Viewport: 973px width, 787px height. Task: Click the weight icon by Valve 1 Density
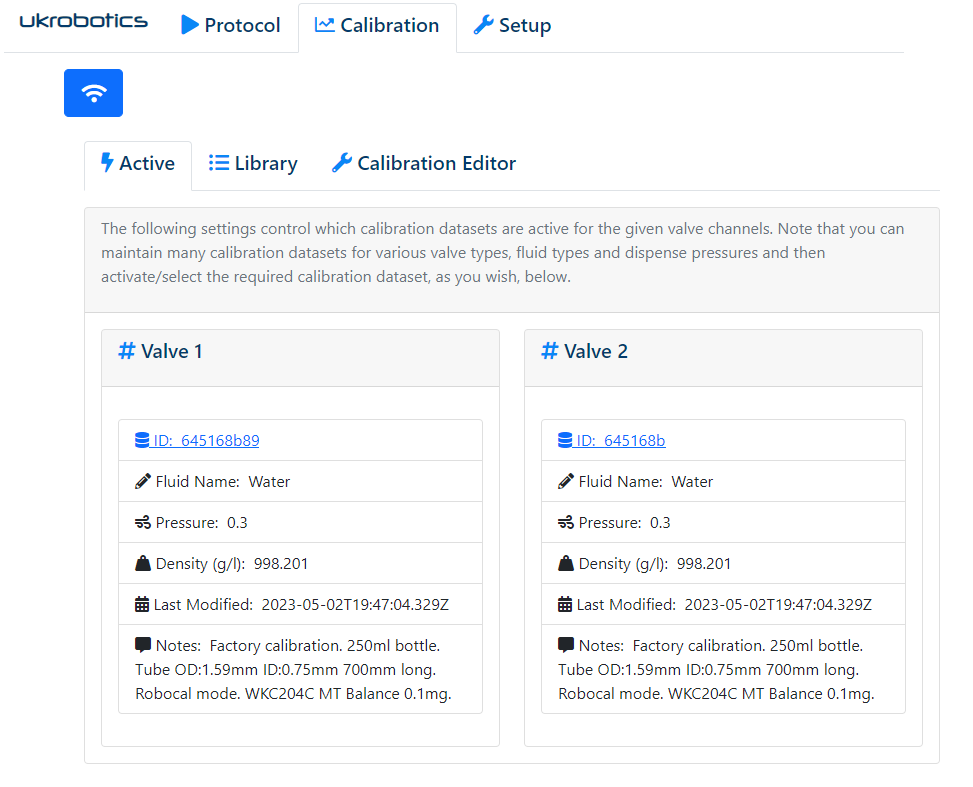point(143,563)
